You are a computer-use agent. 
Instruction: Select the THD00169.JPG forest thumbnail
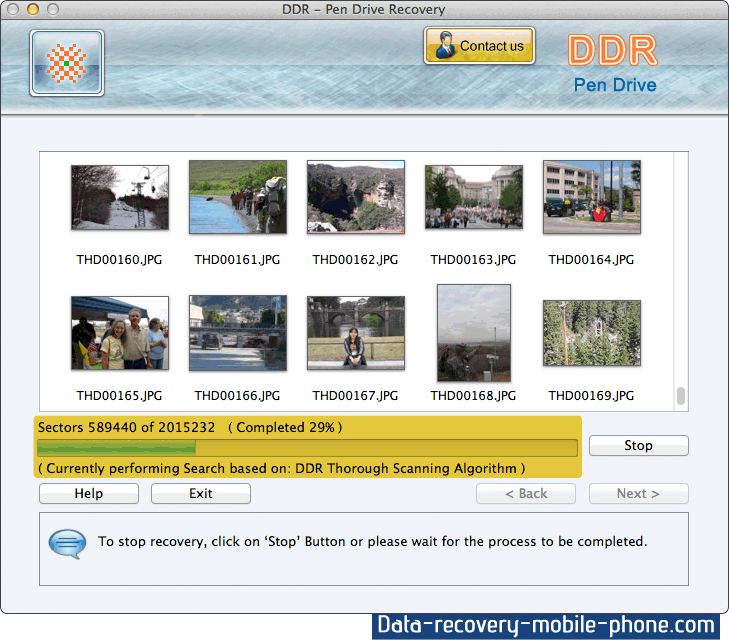[x=592, y=333]
